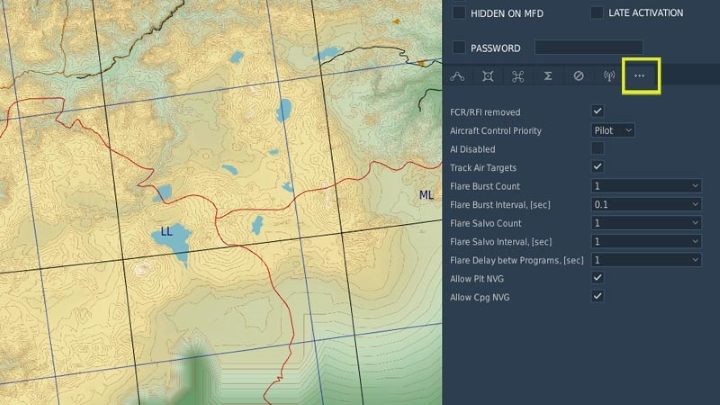The image size is (720, 405).
Task: Click the Failures circle-slash icon
Action: point(578,76)
